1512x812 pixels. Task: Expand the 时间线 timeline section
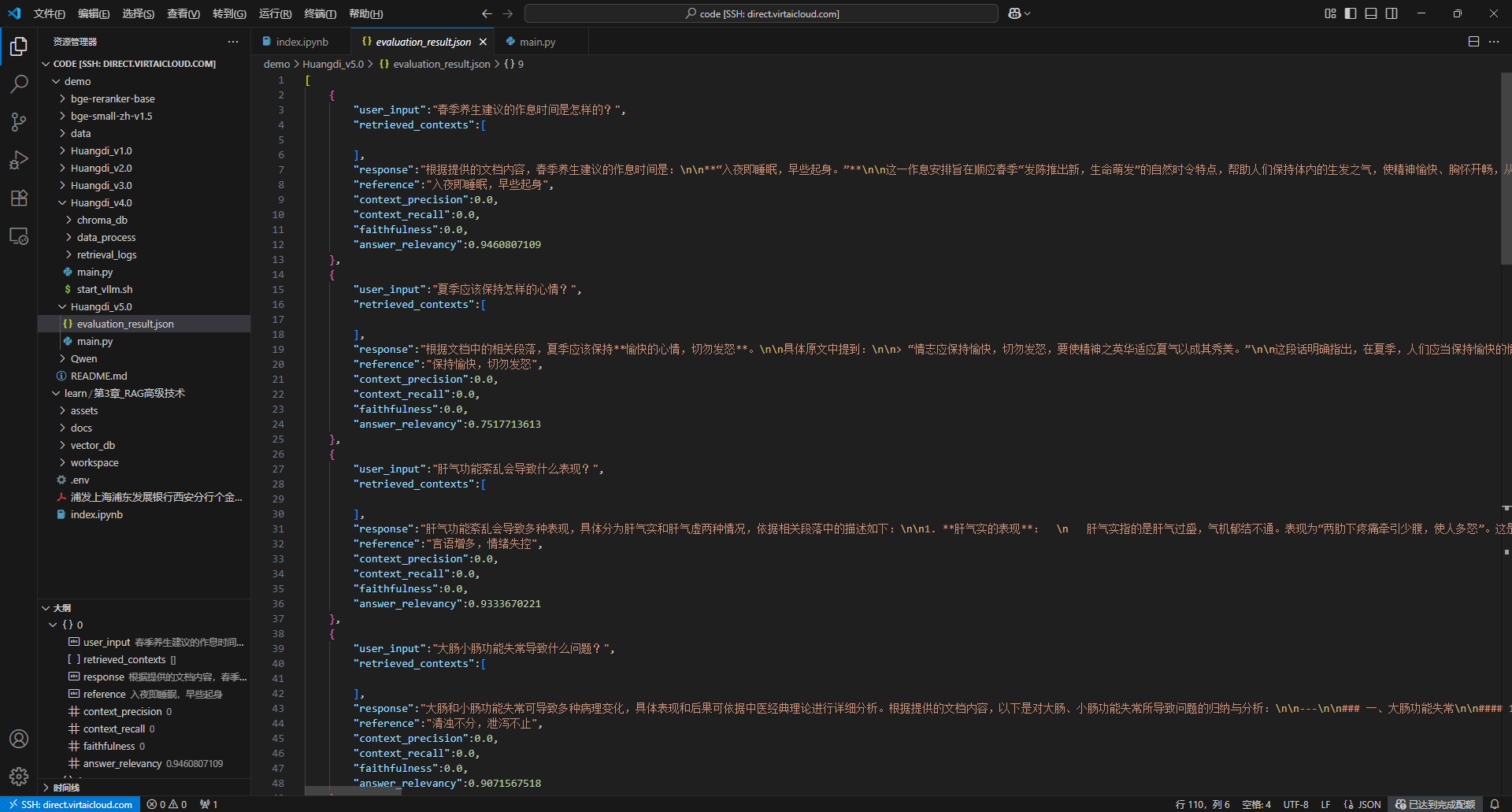[144, 787]
